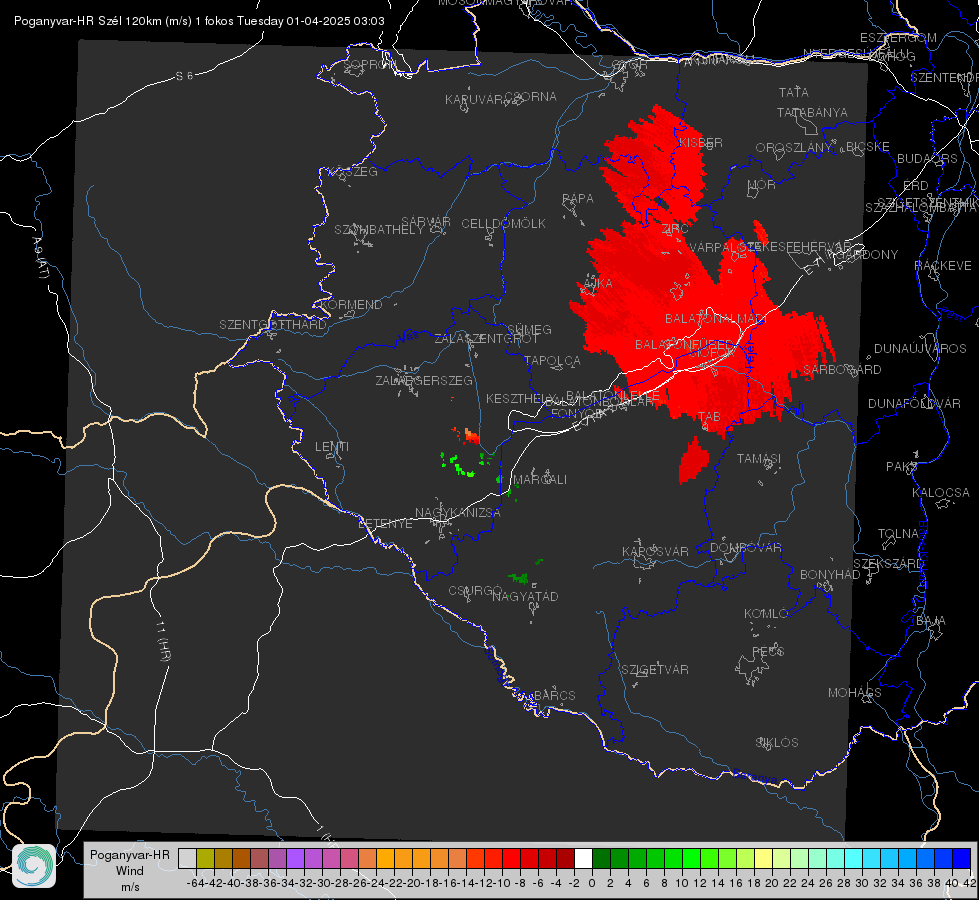Click the Poganyvar-HR Wind m/s legend label

pyautogui.click(x=130, y=870)
